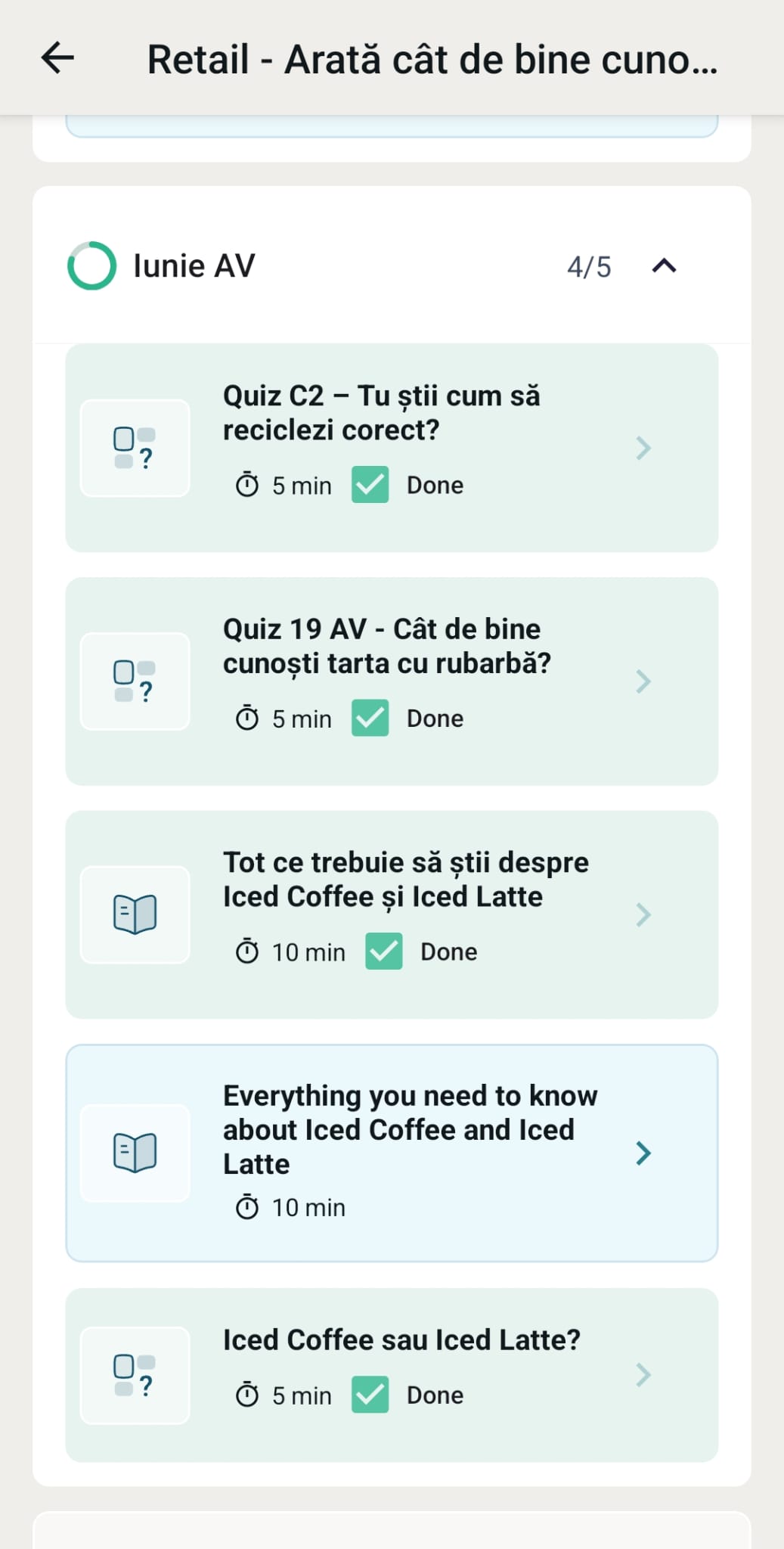
Task: Click the Iunie AV circular progress ring
Action: pos(91,266)
